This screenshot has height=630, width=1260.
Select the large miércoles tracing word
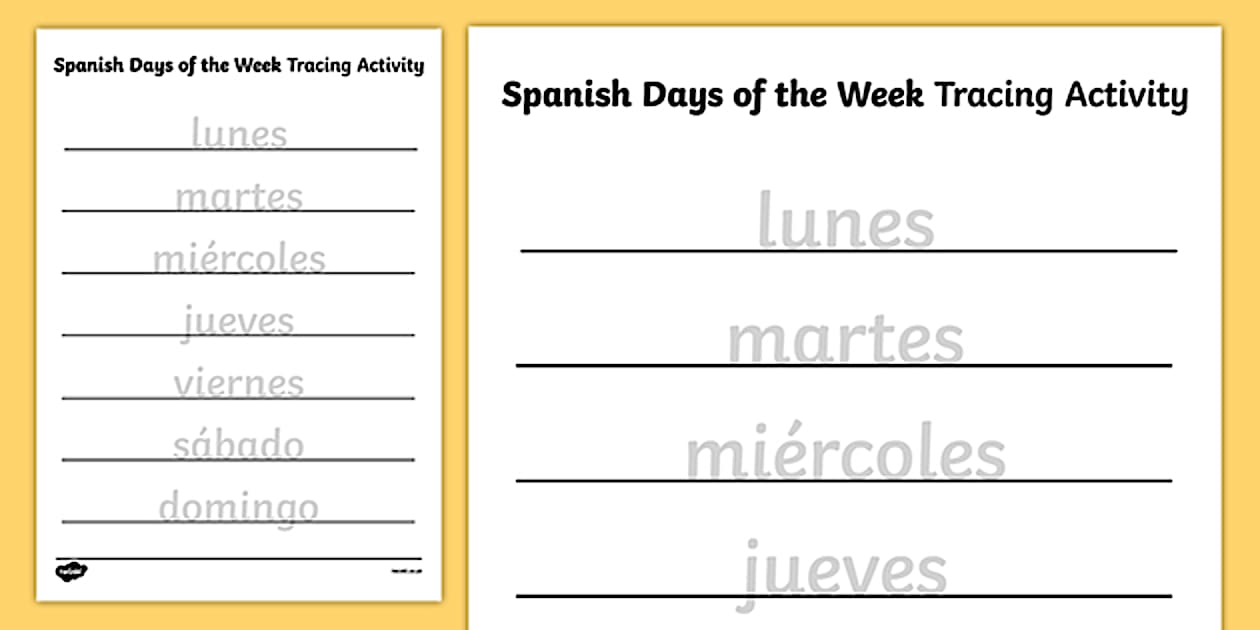pyautogui.click(x=845, y=455)
